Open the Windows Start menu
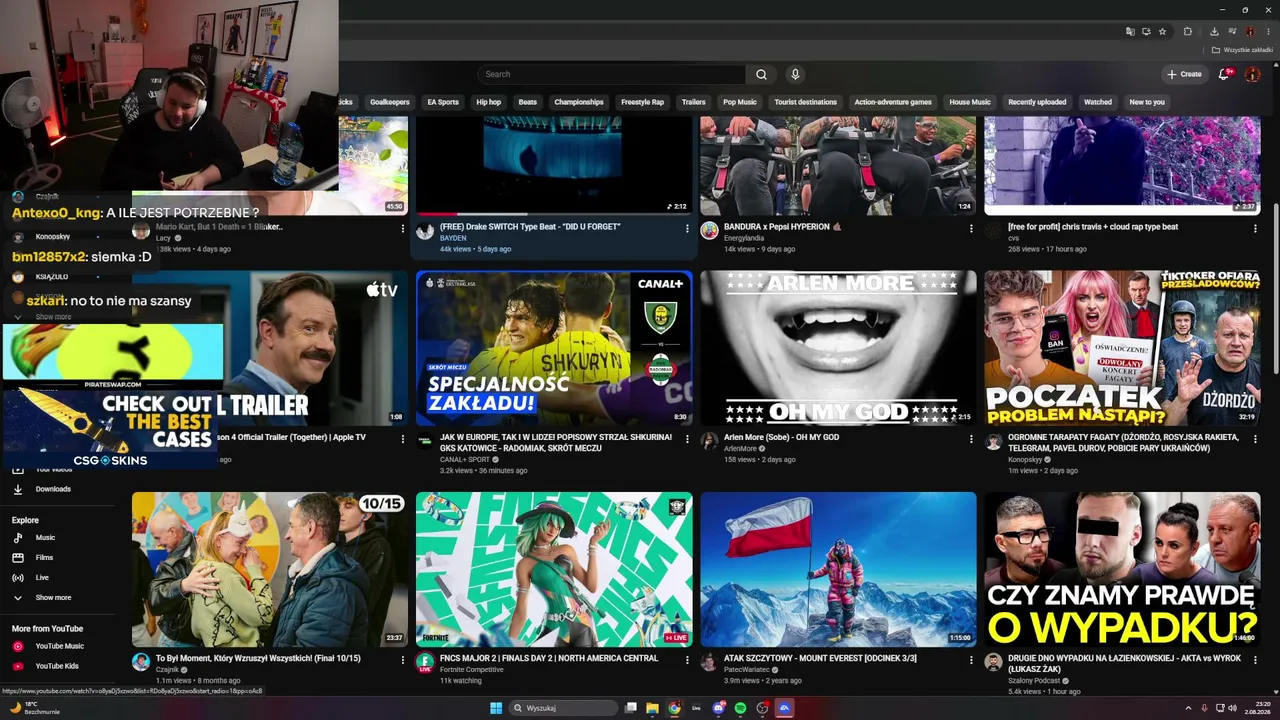Image resolution: width=1280 pixels, height=720 pixels. pyautogui.click(x=496, y=708)
